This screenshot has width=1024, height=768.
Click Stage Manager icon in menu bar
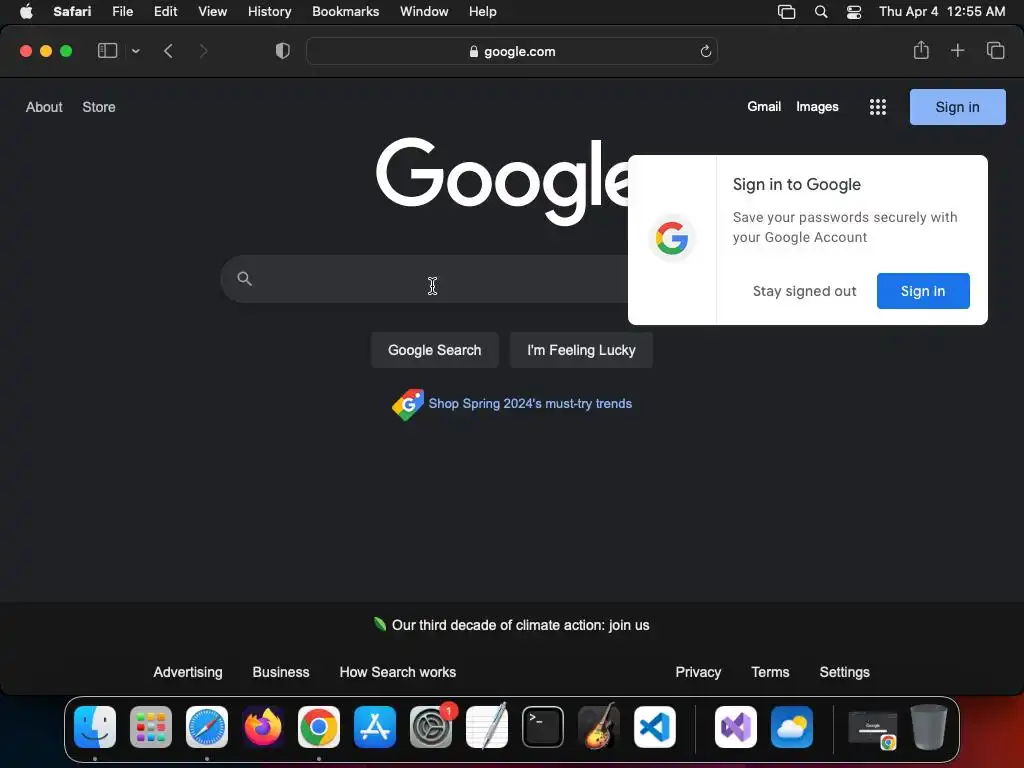pos(786,12)
